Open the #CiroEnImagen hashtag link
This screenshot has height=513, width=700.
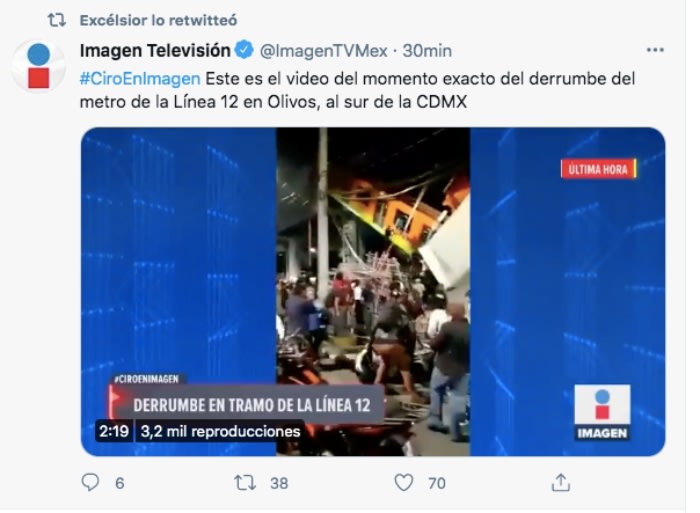coord(140,79)
